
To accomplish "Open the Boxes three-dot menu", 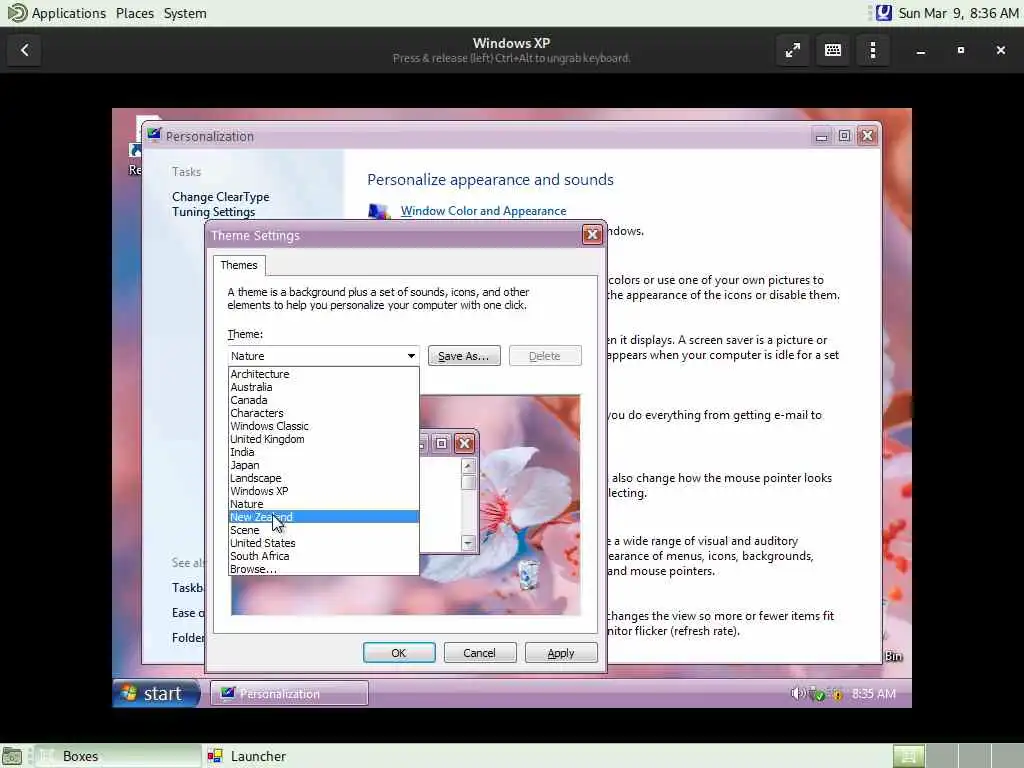I will click(x=873, y=50).
